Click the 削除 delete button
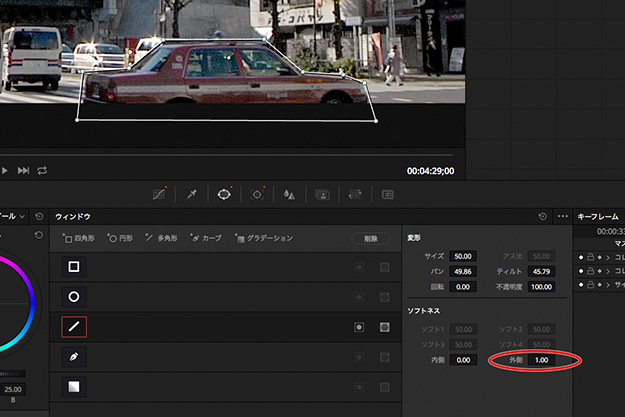 pyautogui.click(x=370, y=238)
